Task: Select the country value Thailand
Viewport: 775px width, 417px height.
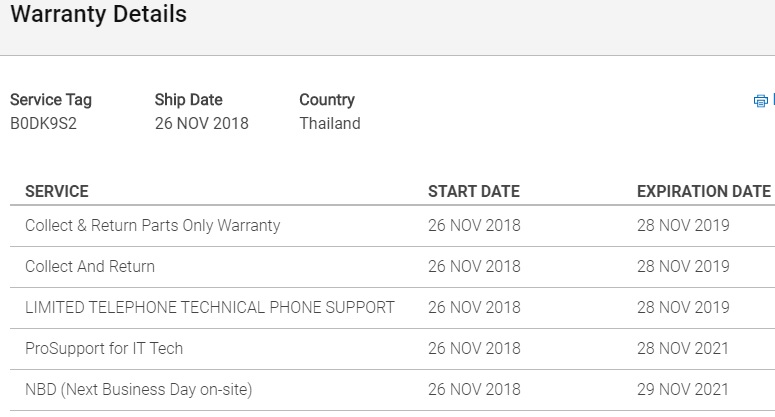Action: 330,124
